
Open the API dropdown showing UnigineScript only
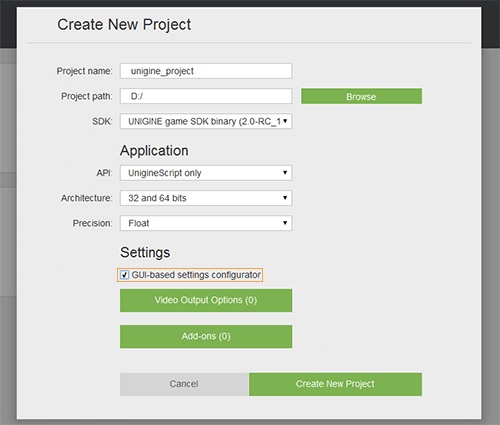click(206, 173)
